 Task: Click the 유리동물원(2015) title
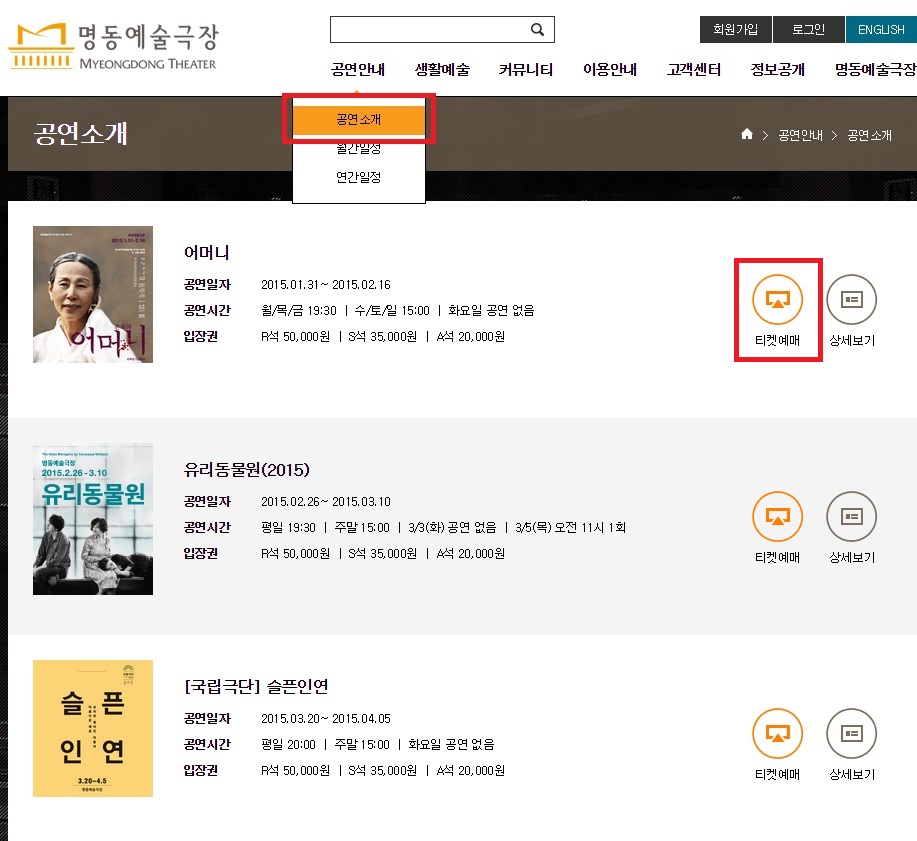246,470
